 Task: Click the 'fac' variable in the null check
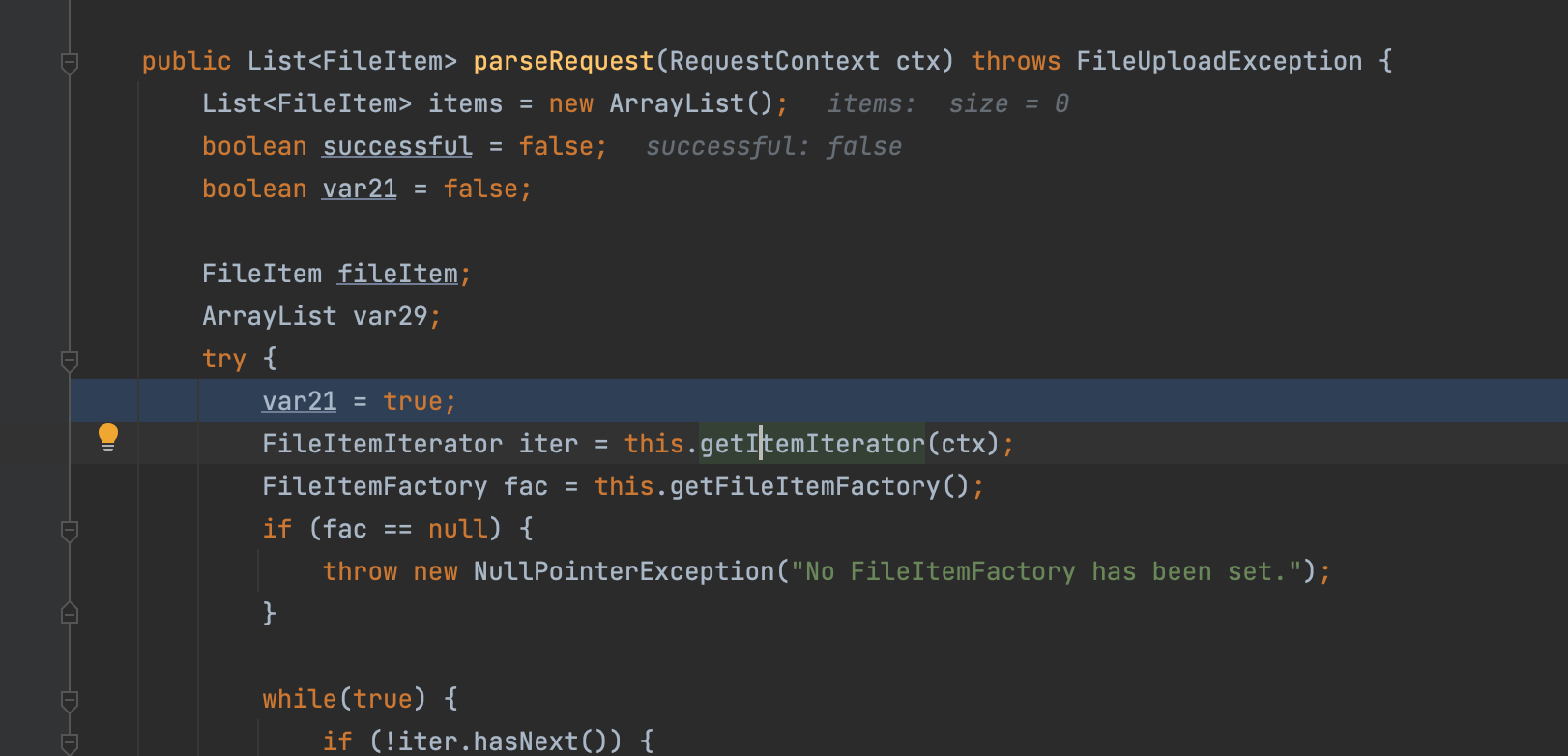coord(345,529)
